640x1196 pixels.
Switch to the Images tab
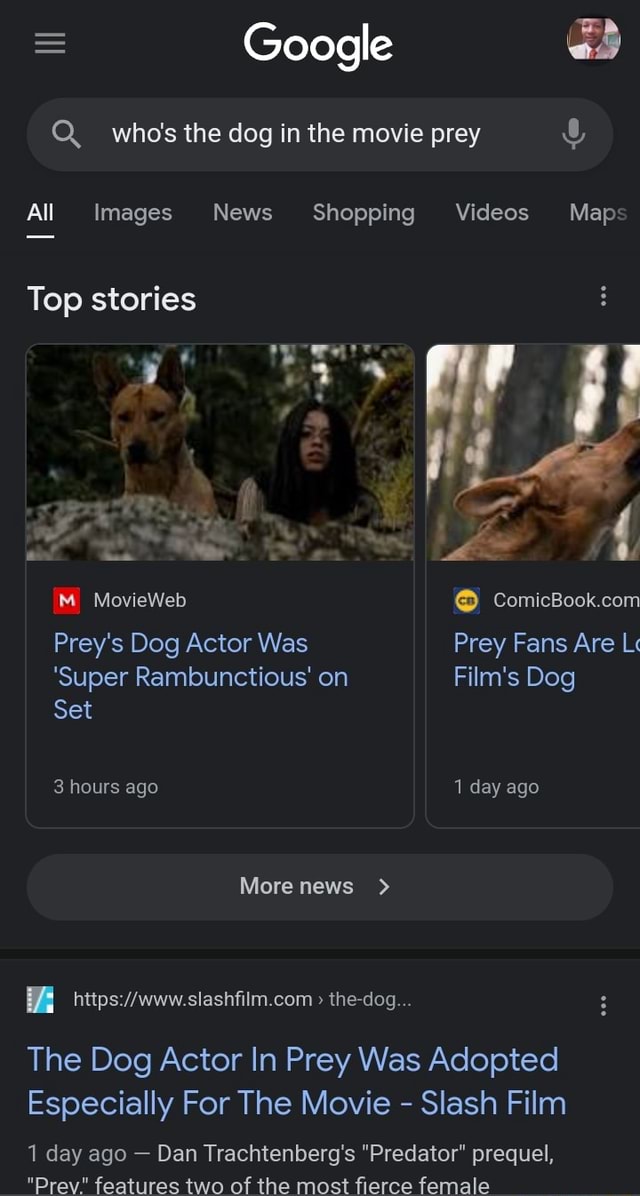[x=132, y=212]
